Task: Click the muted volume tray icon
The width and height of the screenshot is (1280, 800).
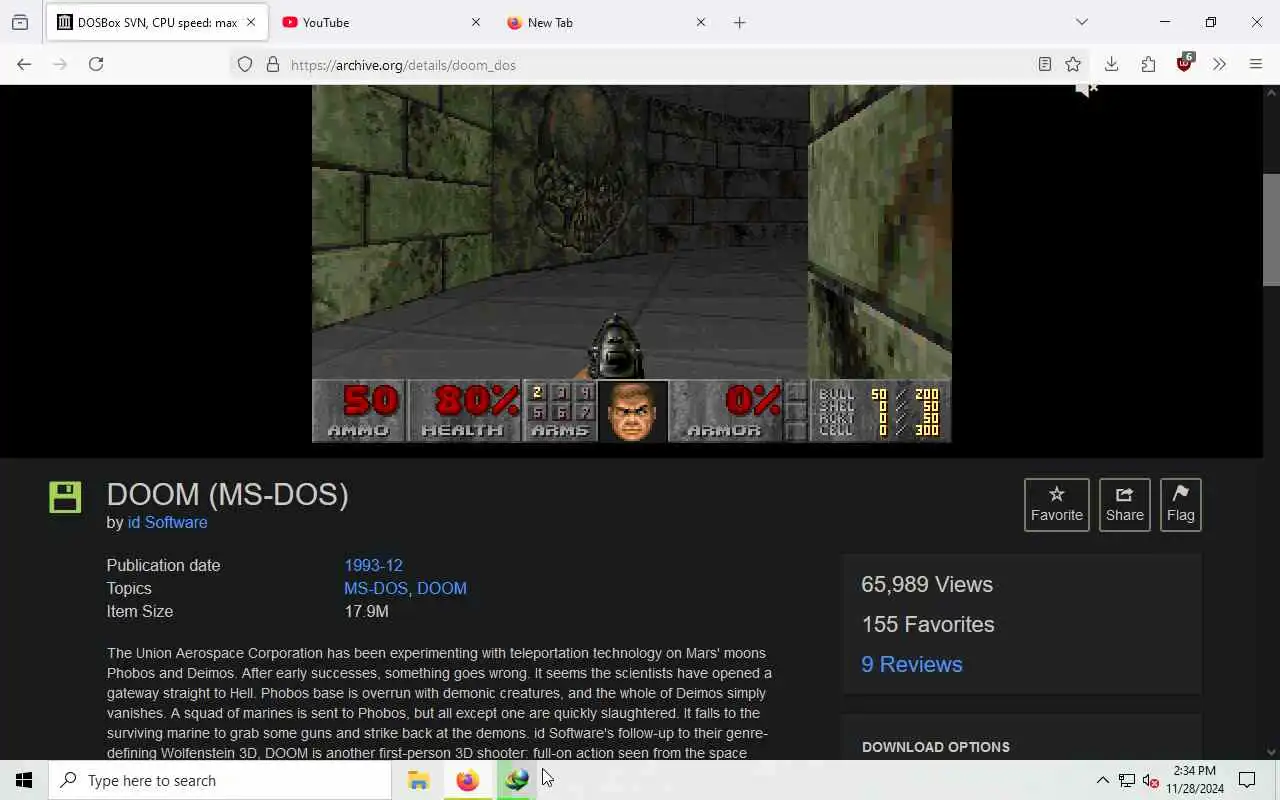Action: 1151,780
